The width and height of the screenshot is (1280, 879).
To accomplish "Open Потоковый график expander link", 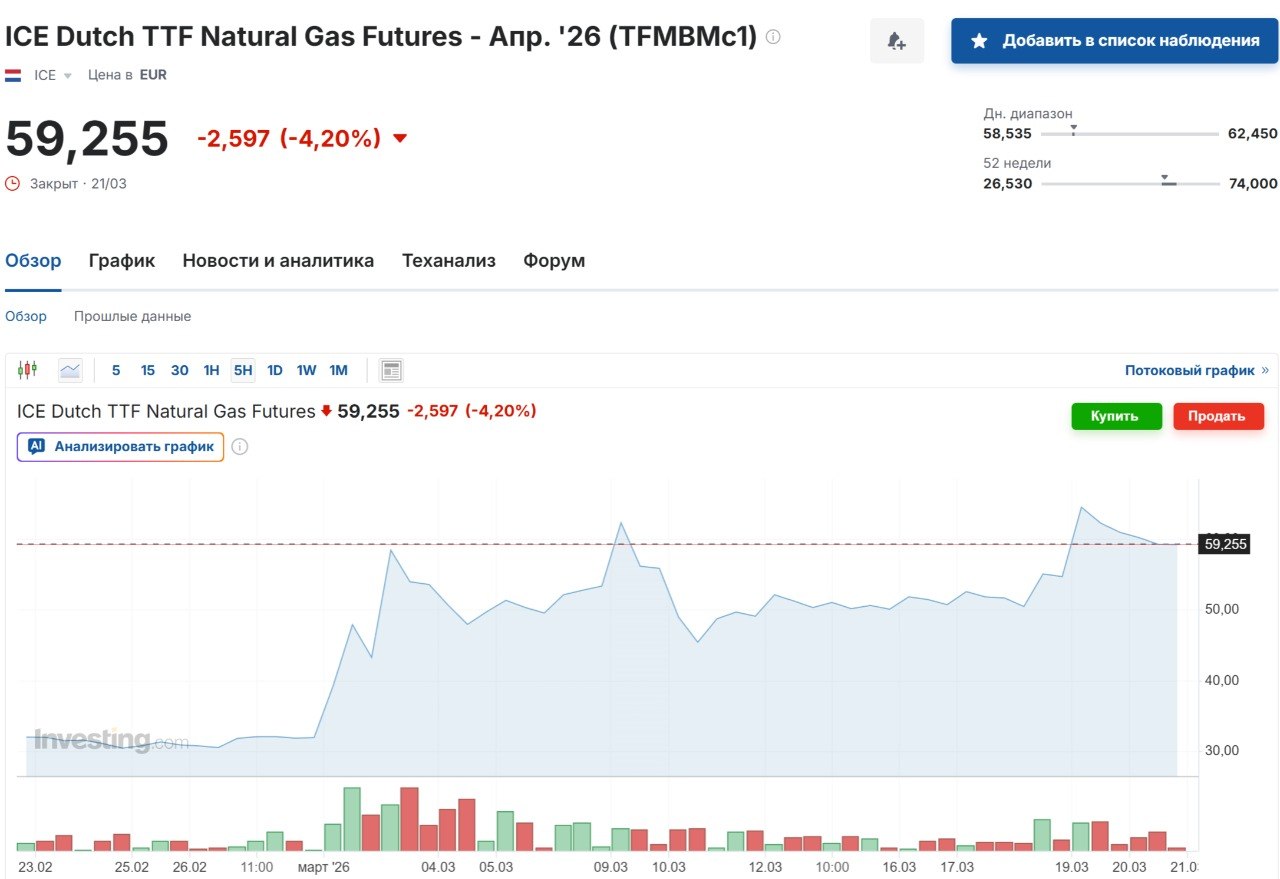I will coord(1195,370).
